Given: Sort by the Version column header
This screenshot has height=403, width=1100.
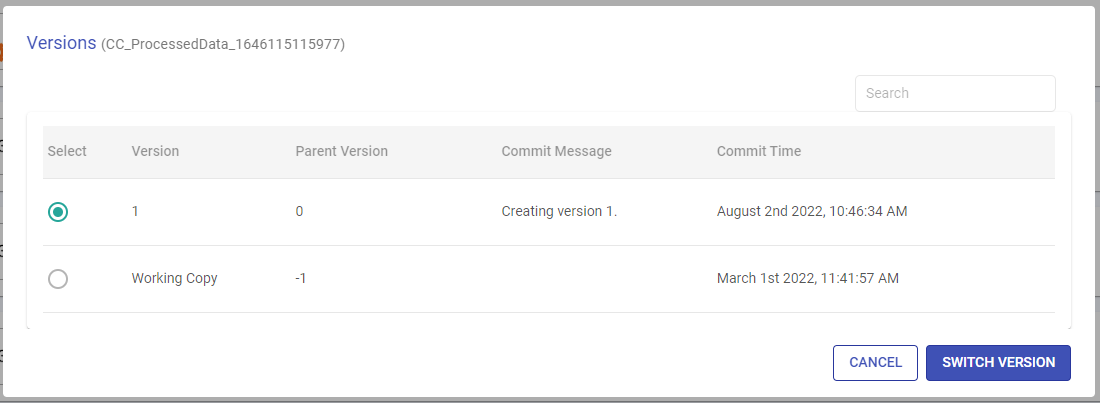Looking at the screenshot, I should tap(155, 152).
